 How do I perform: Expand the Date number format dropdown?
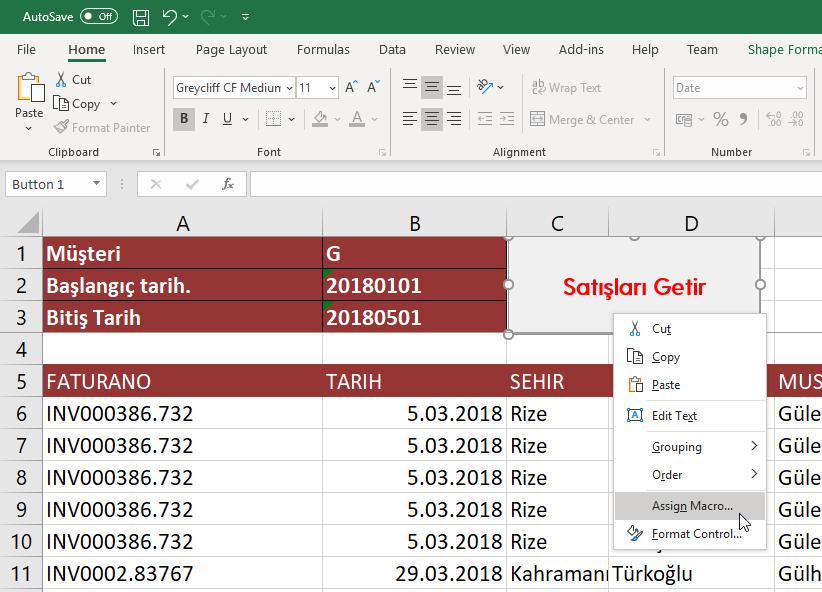coord(800,88)
